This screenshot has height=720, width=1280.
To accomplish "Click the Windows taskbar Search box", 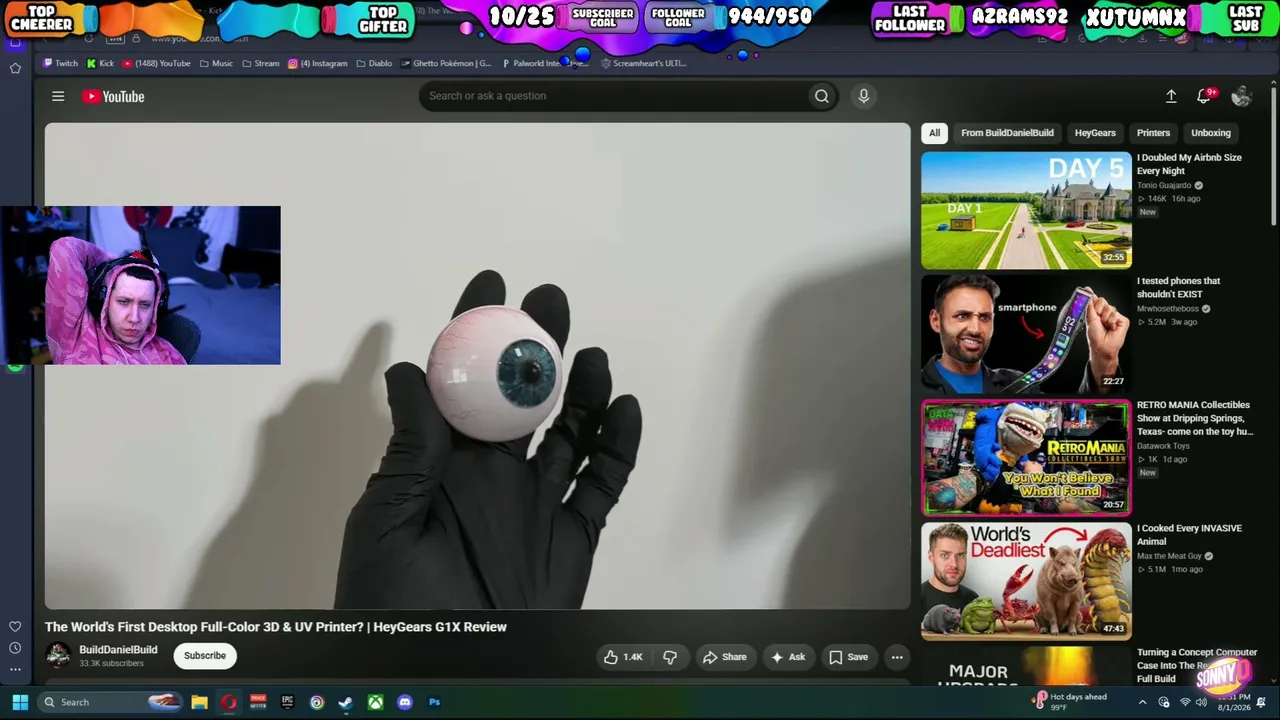I will [x=111, y=702].
